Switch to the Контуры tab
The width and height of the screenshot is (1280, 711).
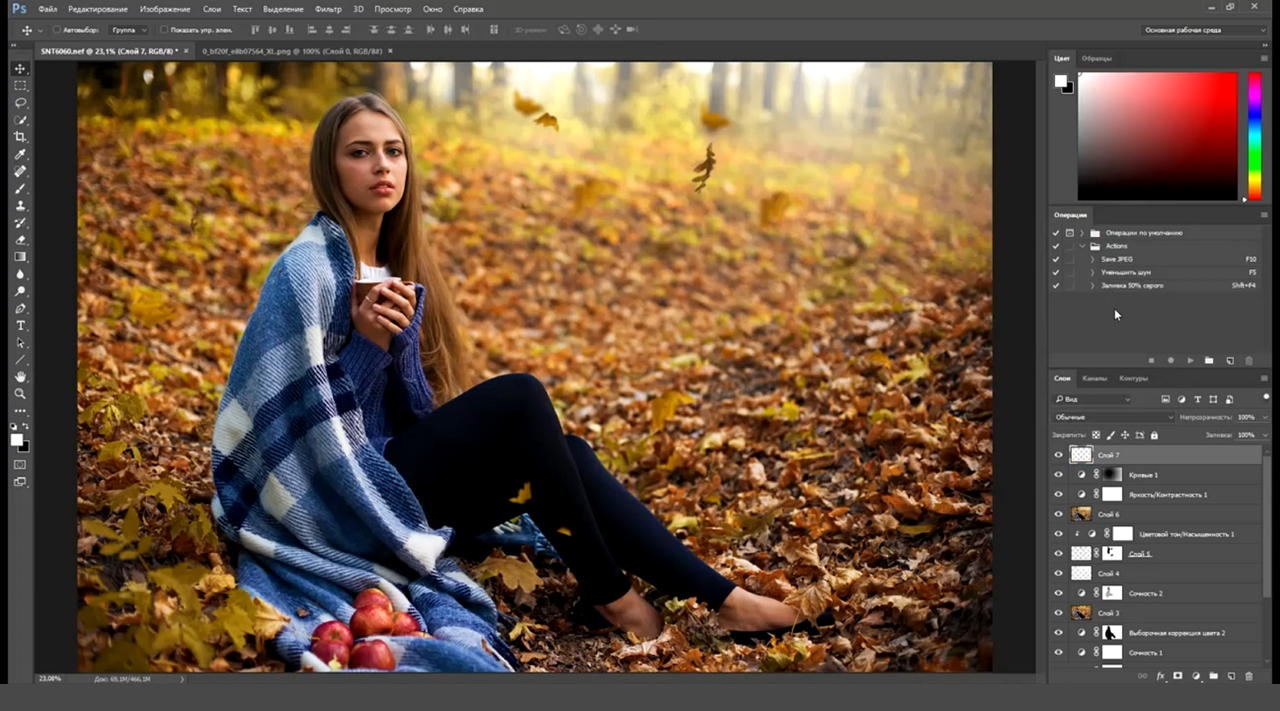click(1133, 378)
